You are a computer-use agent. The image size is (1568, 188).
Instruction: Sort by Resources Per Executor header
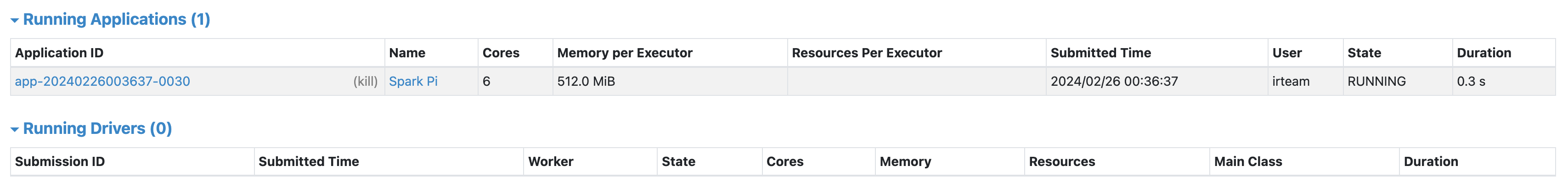(x=867, y=53)
